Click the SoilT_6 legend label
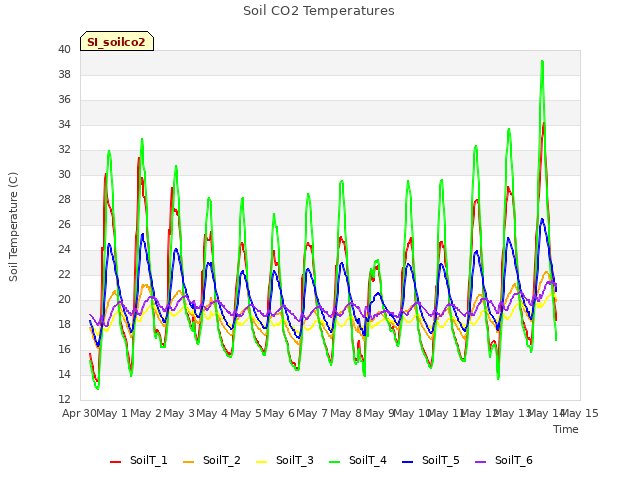640x480 pixels. pyautogui.click(x=514, y=460)
